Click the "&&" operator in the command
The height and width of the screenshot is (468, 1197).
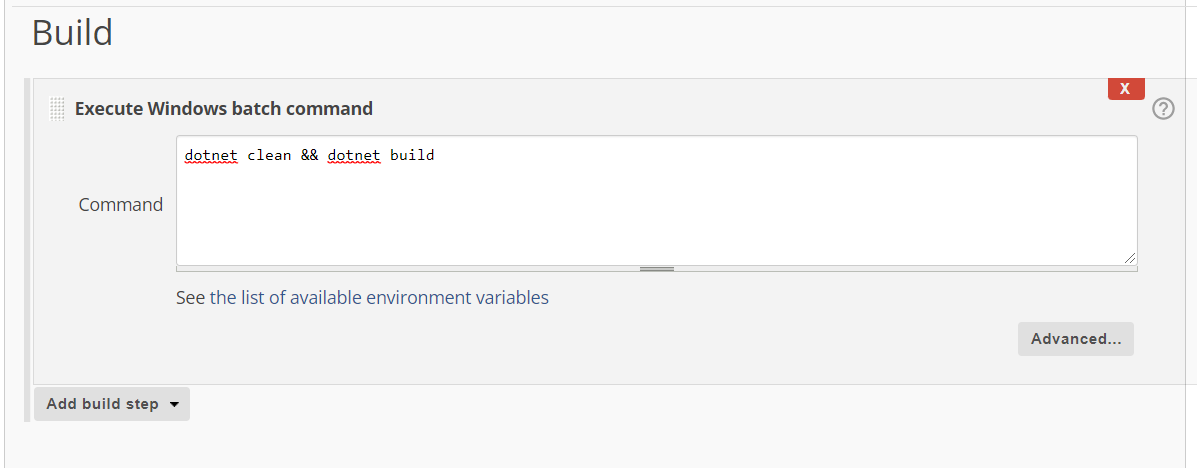point(309,156)
